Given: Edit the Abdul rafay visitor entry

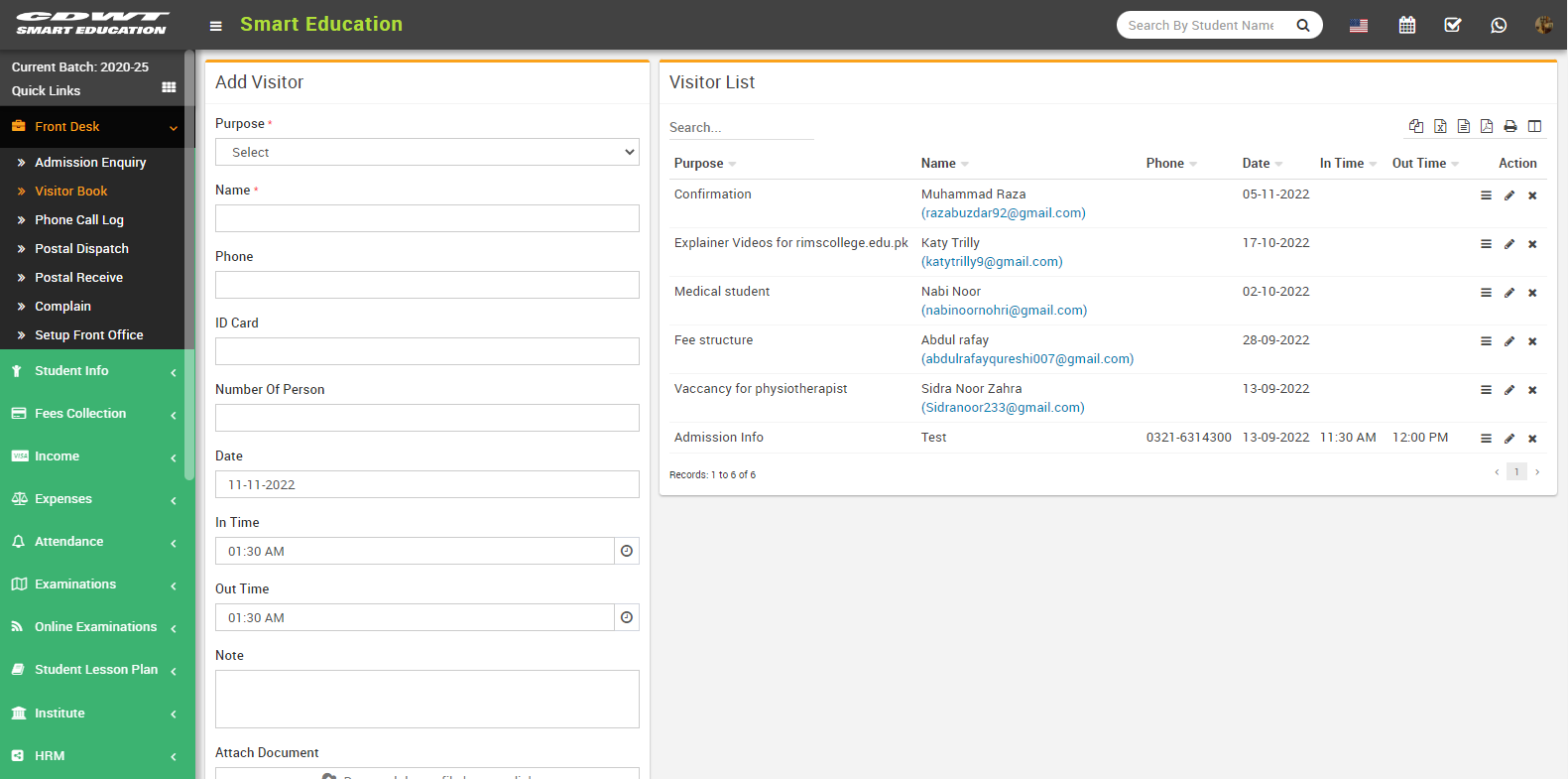Looking at the screenshot, I should (x=1509, y=341).
